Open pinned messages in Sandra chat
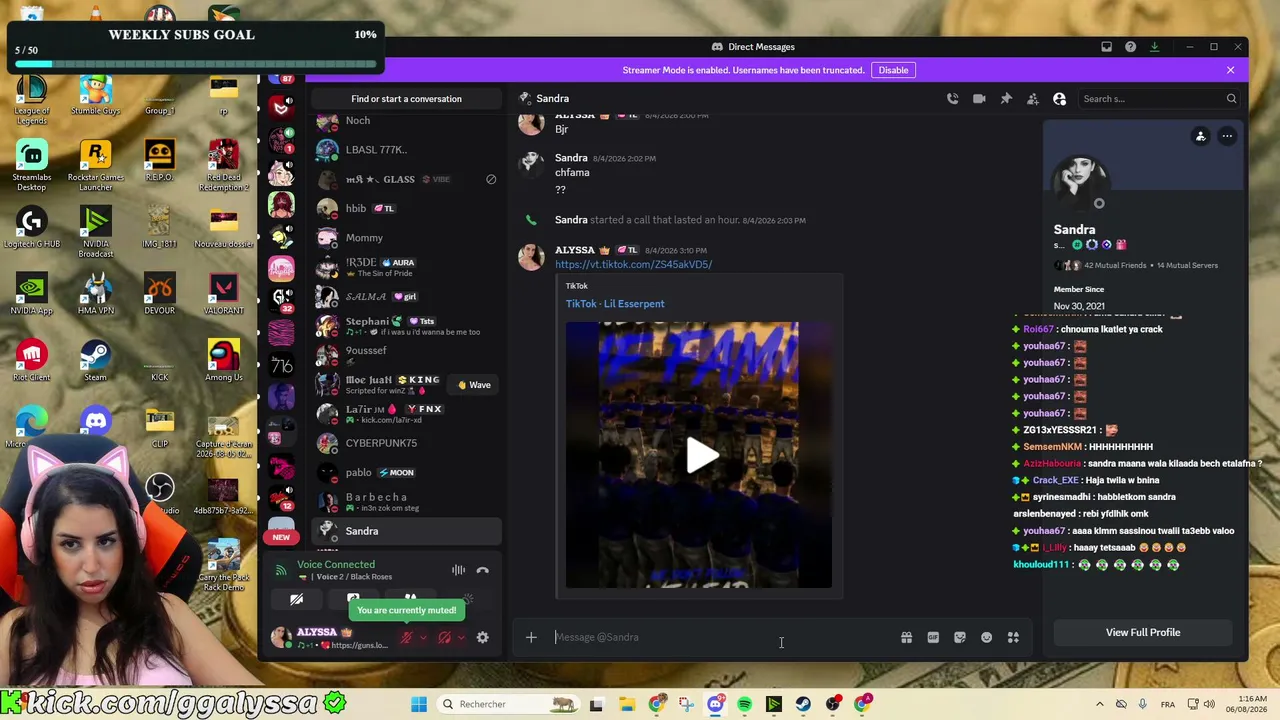The height and width of the screenshot is (720, 1280). (x=1006, y=99)
